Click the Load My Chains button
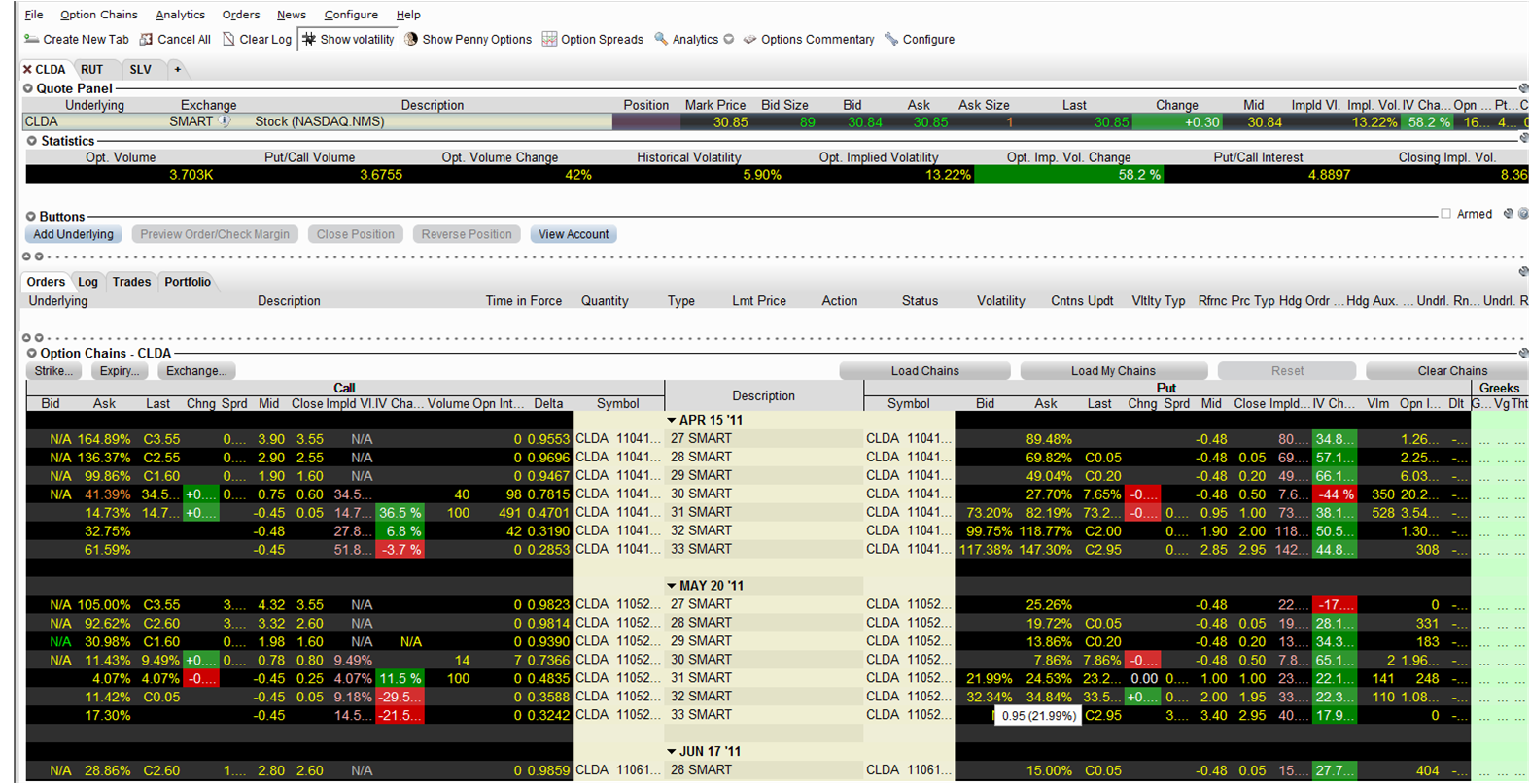This screenshot has width=1530, height=784. click(x=1113, y=371)
